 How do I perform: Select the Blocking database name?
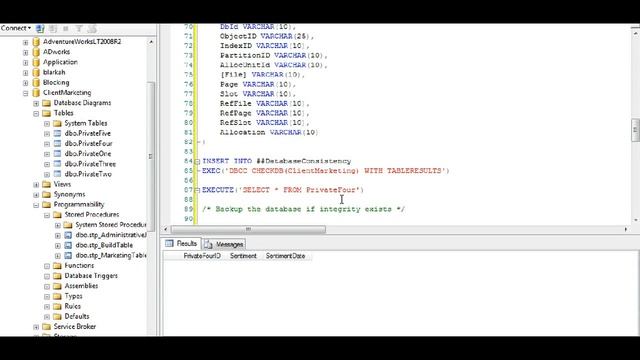[56, 82]
